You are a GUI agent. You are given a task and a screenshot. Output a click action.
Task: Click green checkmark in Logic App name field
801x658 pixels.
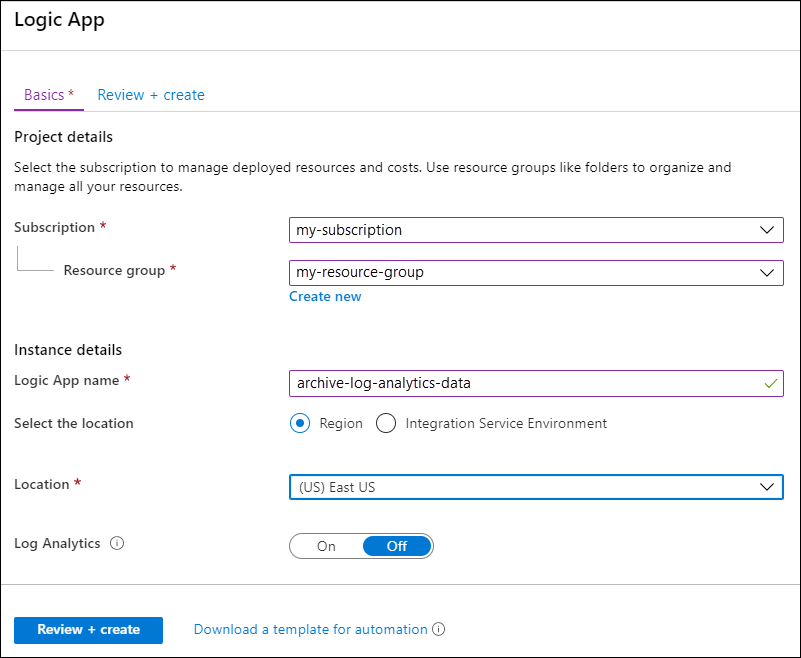(769, 383)
